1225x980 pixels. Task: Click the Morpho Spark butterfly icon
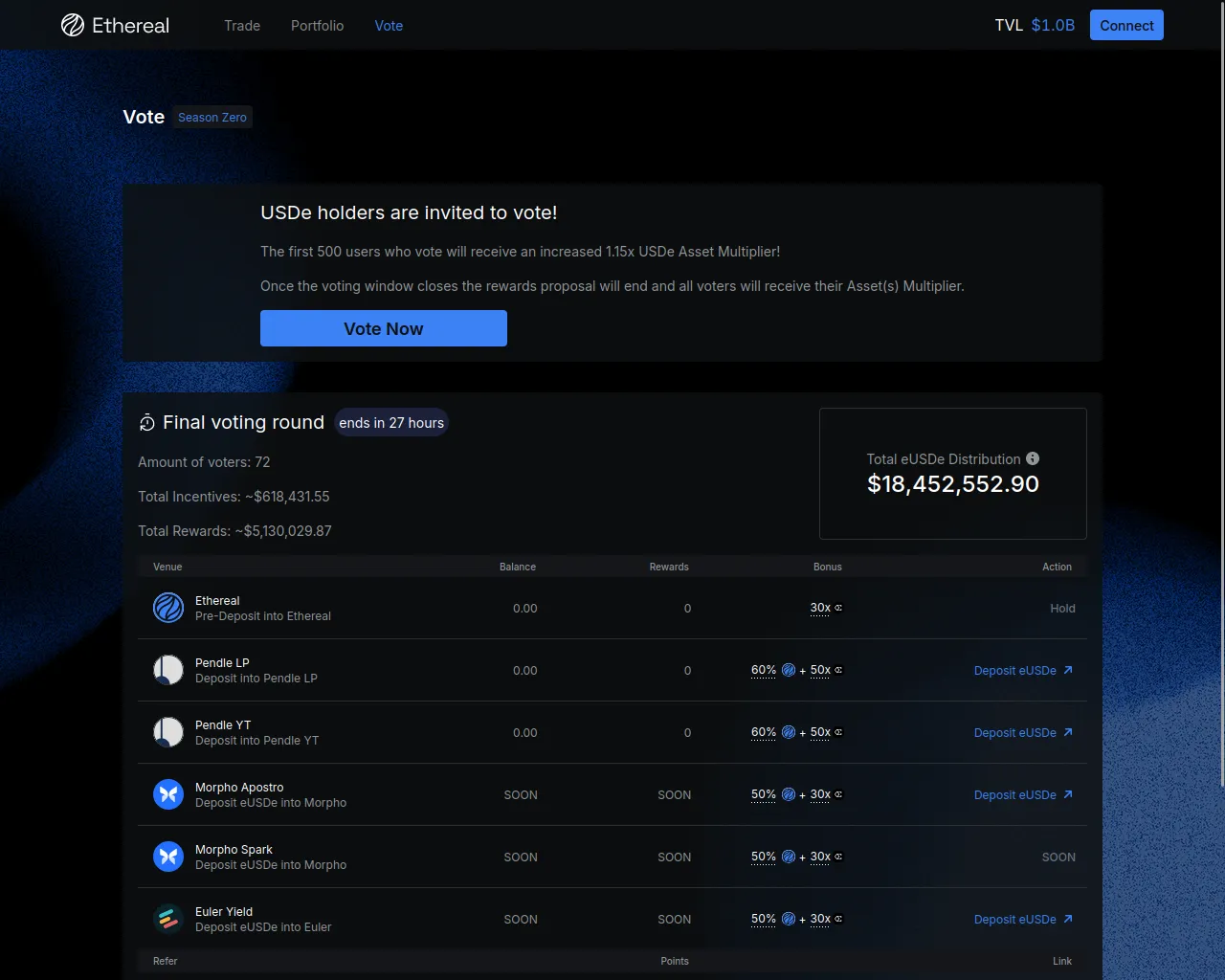click(168, 857)
